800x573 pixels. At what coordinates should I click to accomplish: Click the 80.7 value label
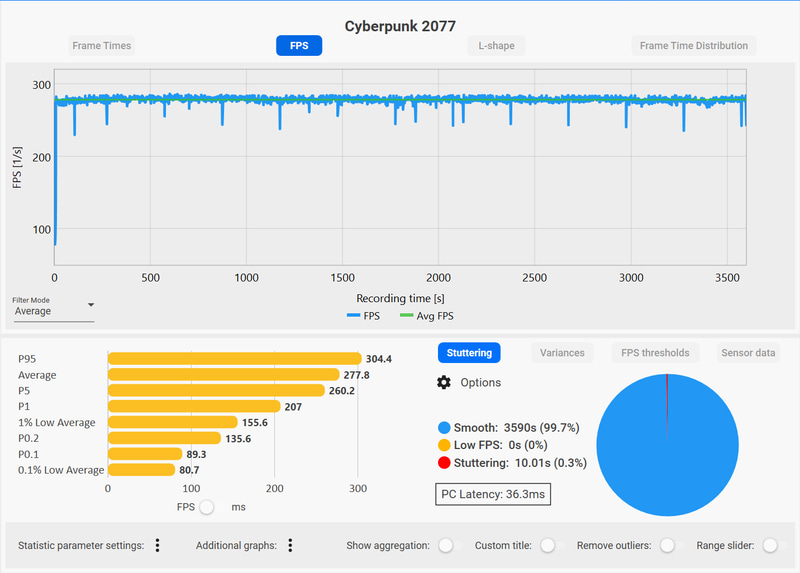click(189, 470)
